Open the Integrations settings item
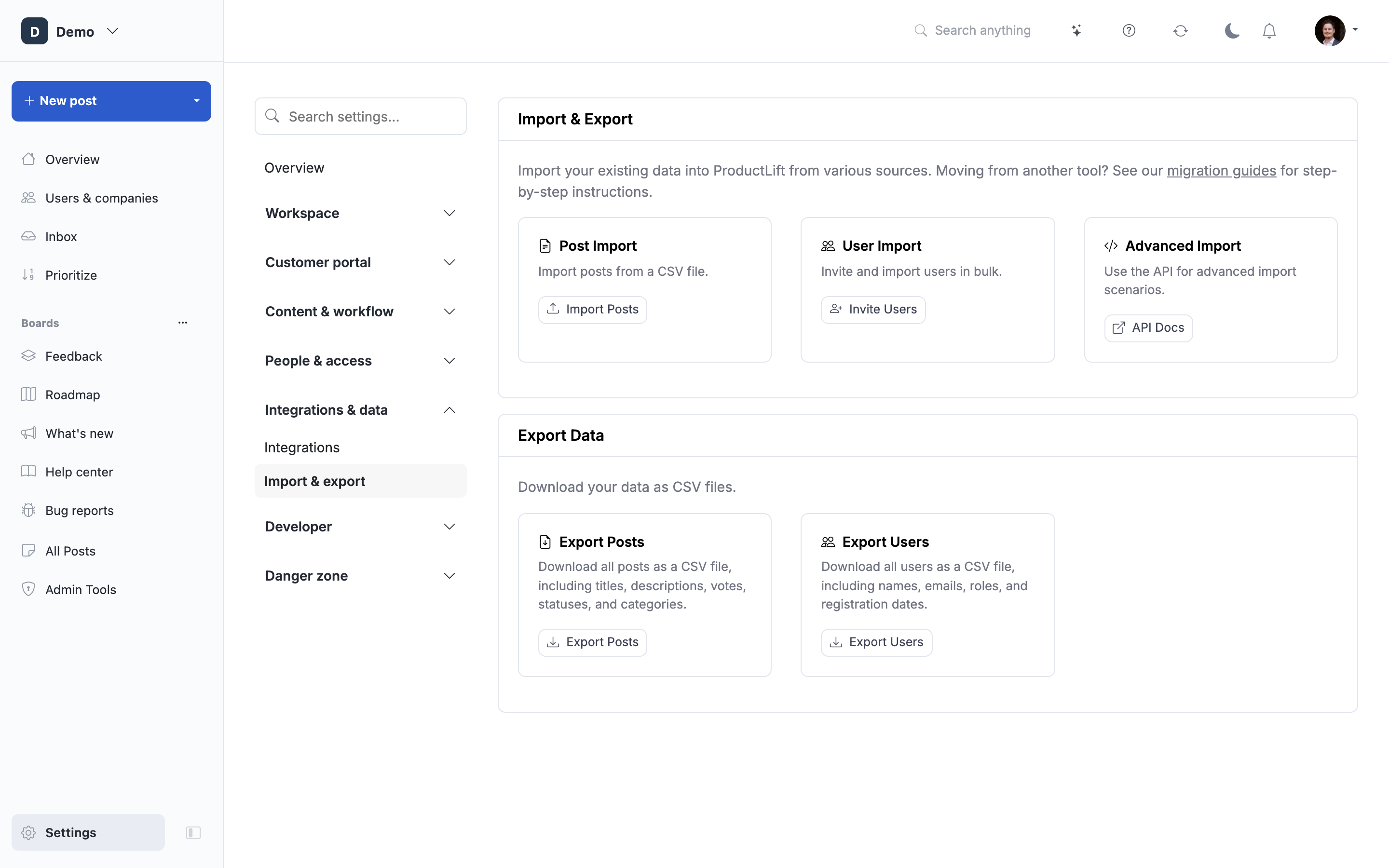Image resolution: width=1389 pixels, height=868 pixels. click(360, 447)
